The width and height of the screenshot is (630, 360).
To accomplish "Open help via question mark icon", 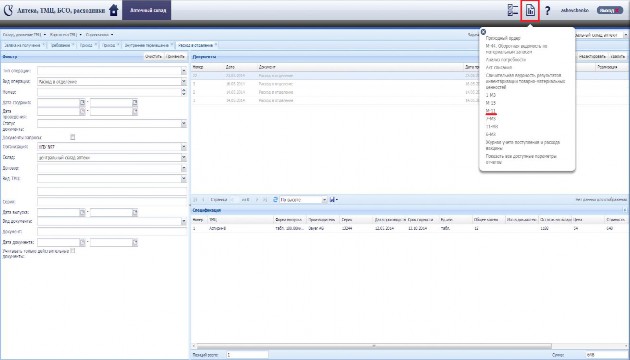I will click(x=548, y=11).
